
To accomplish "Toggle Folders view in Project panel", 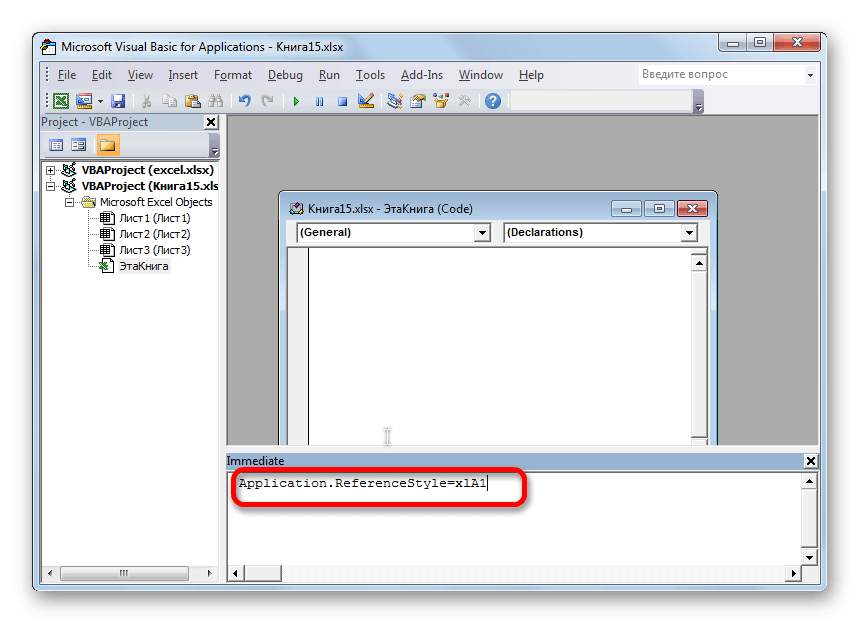I will (107, 145).
